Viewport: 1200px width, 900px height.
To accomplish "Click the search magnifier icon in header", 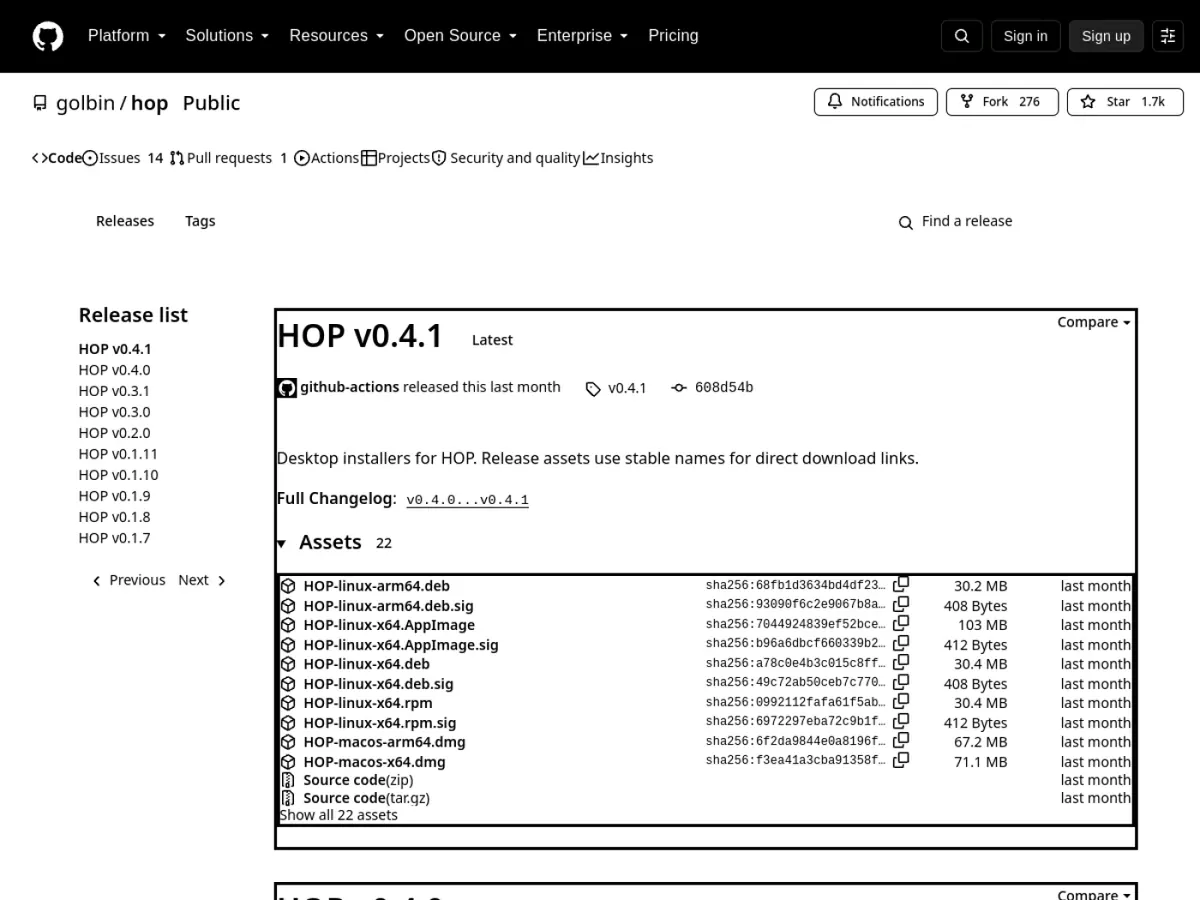I will (962, 36).
